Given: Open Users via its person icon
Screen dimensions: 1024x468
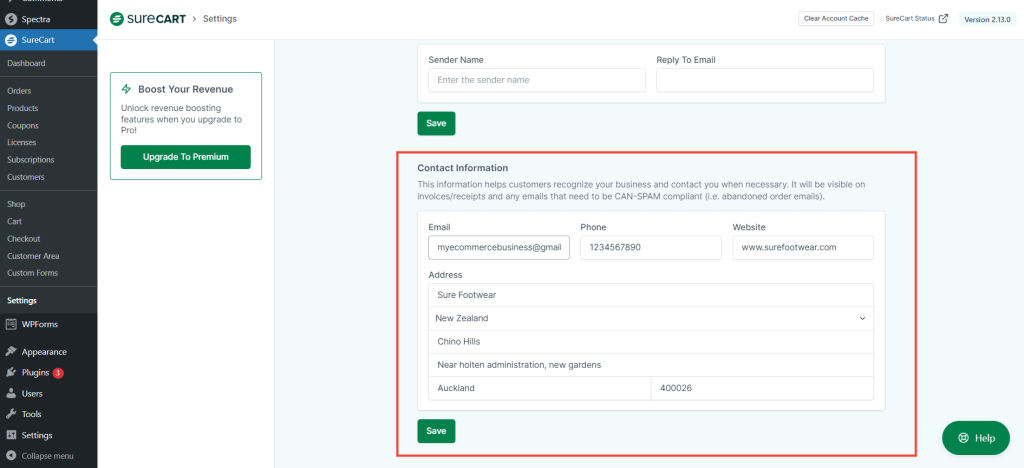Looking at the screenshot, I should coord(10,394).
